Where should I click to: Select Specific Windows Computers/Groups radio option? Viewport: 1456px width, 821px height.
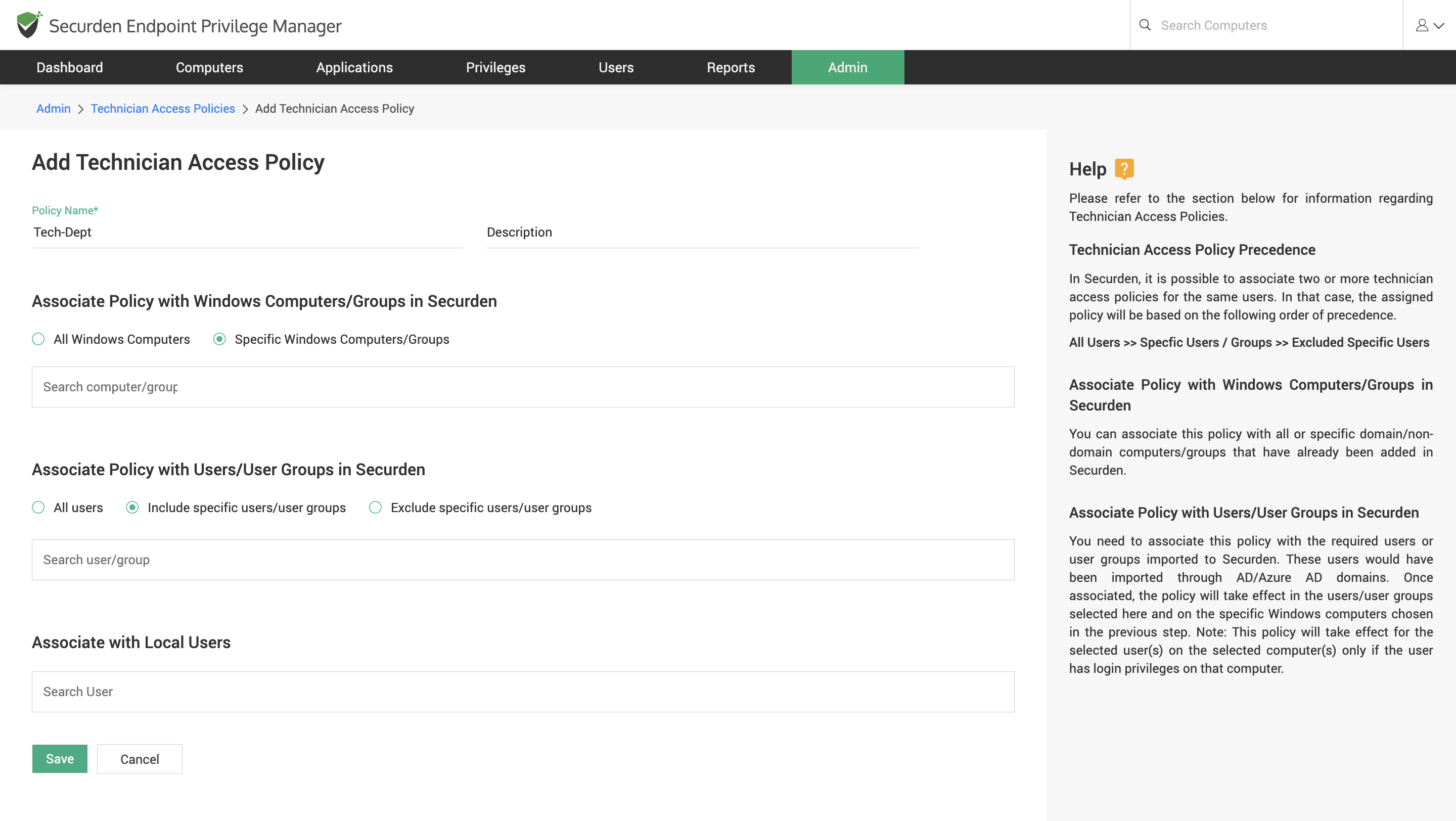tap(219, 339)
